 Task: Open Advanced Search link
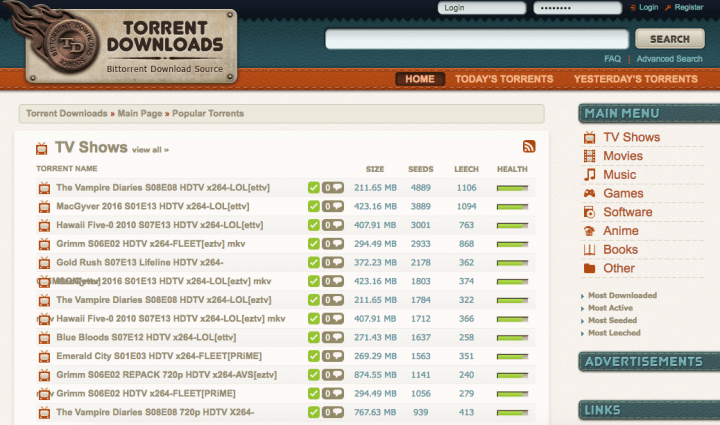[x=669, y=59]
